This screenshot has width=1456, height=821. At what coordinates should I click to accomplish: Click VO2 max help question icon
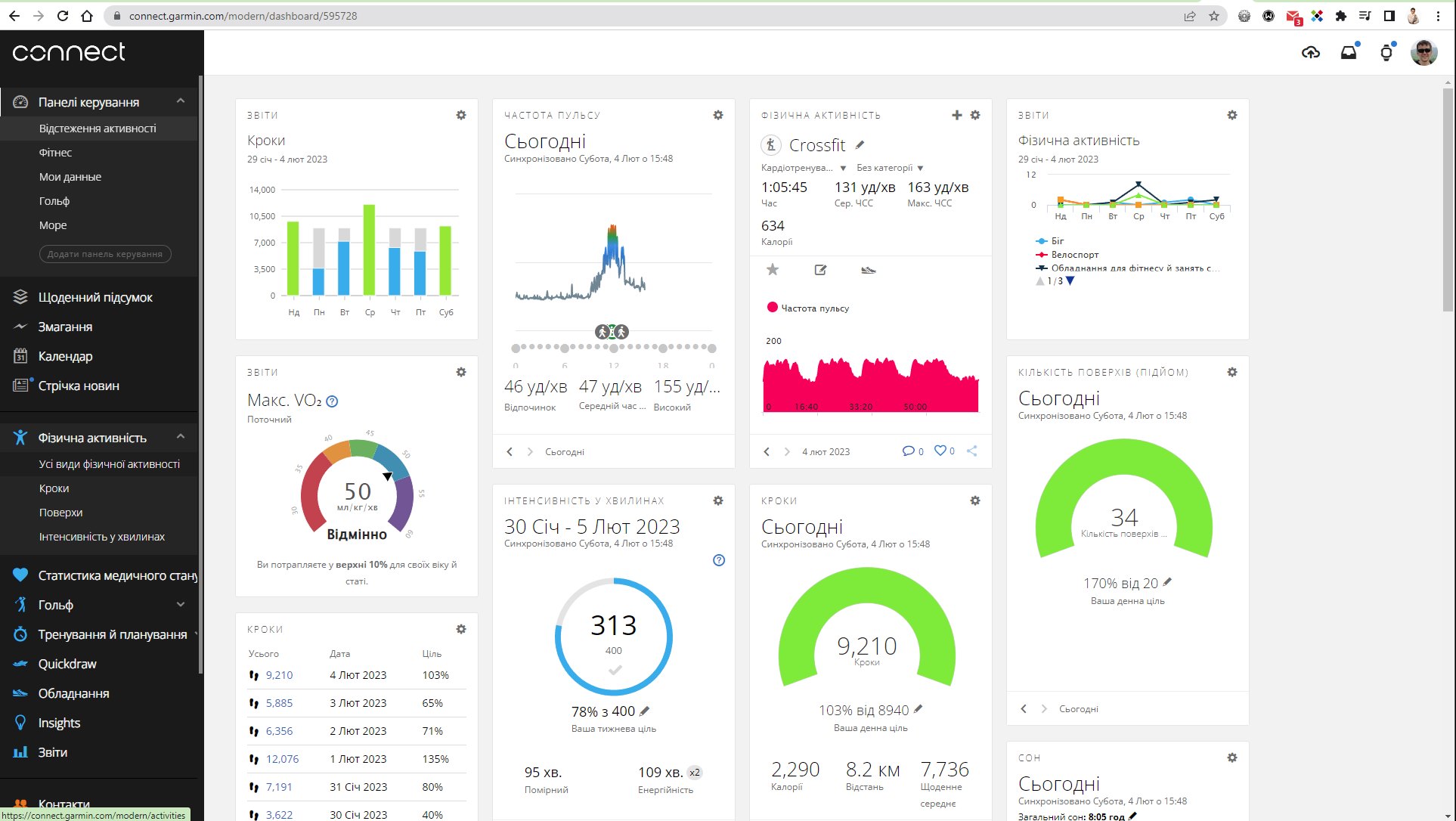pos(332,401)
